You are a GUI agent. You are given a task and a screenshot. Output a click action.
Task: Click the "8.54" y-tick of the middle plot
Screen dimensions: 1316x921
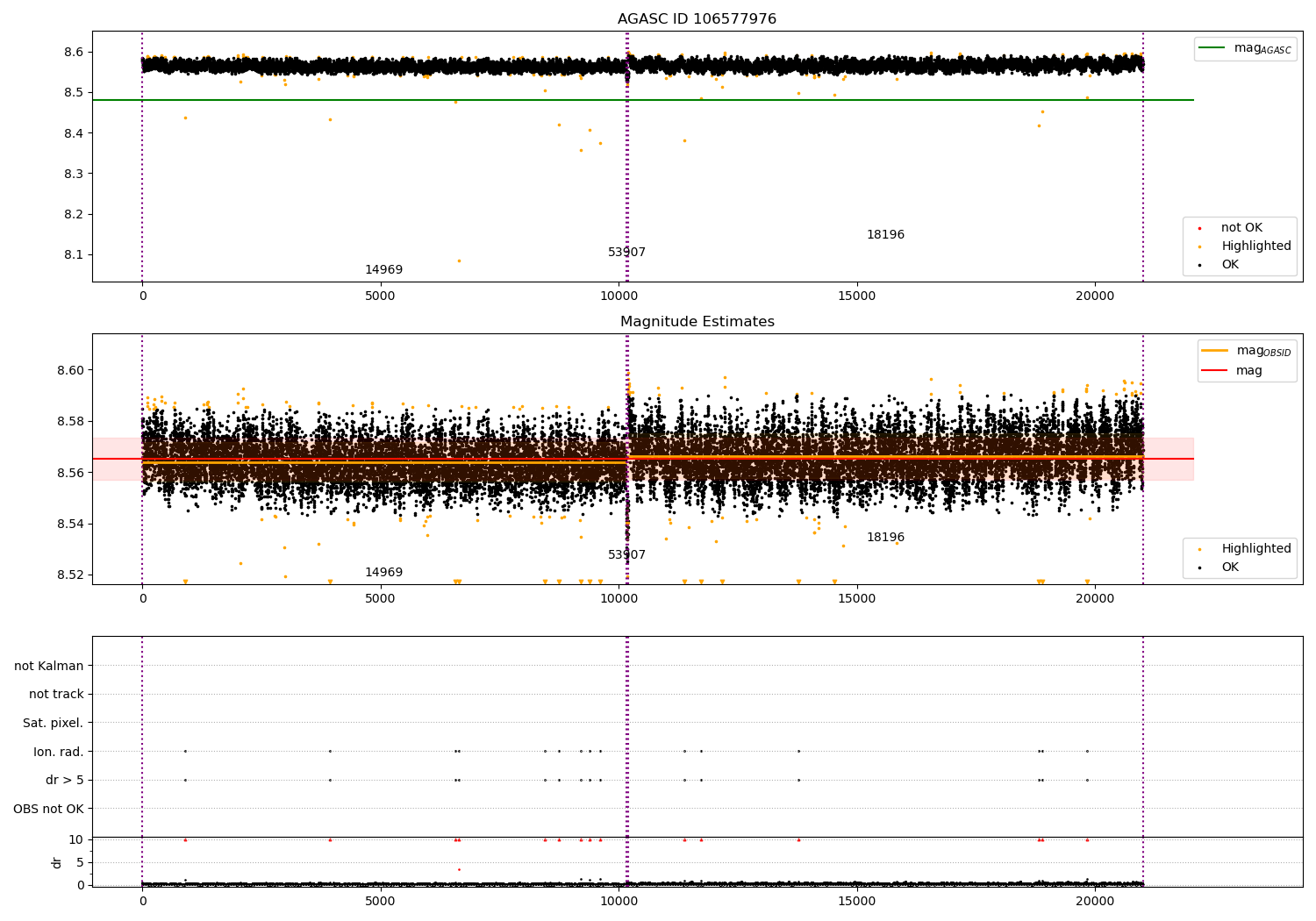click(69, 525)
